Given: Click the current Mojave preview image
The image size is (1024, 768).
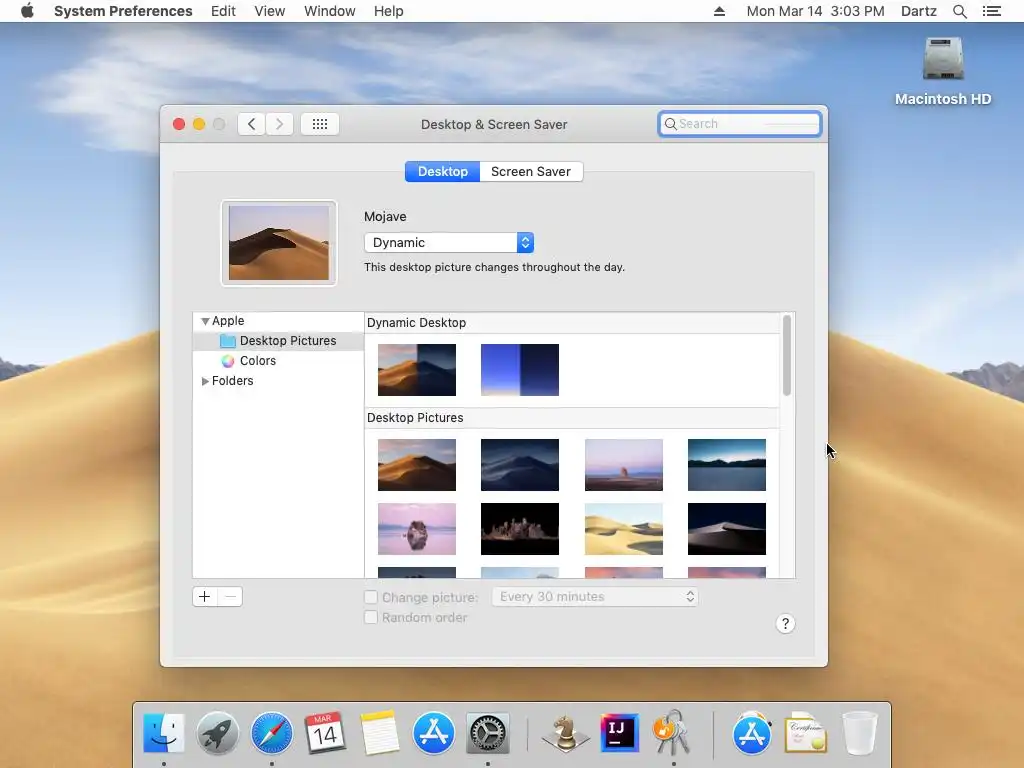Looking at the screenshot, I should (279, 243).
